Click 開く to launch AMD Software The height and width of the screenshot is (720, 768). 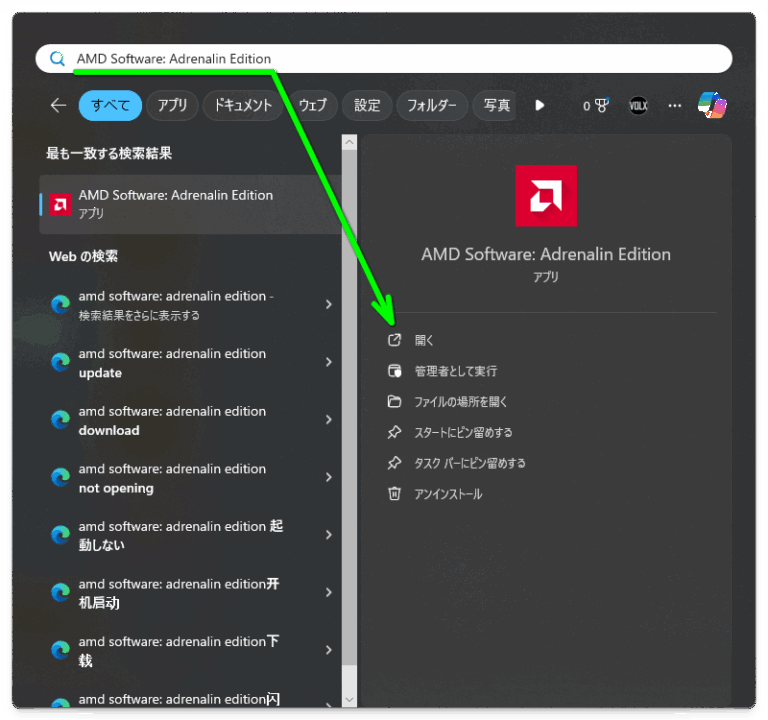[424, 340]
